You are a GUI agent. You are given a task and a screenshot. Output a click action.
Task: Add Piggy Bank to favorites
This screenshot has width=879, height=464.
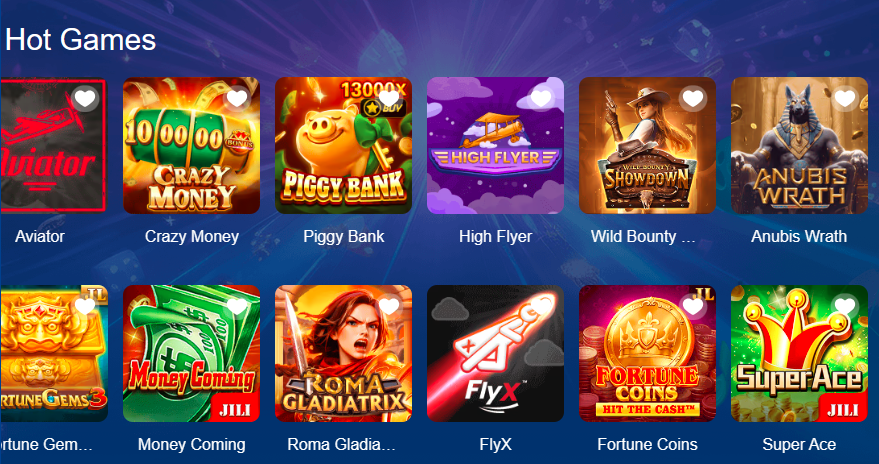click(389, 99)
